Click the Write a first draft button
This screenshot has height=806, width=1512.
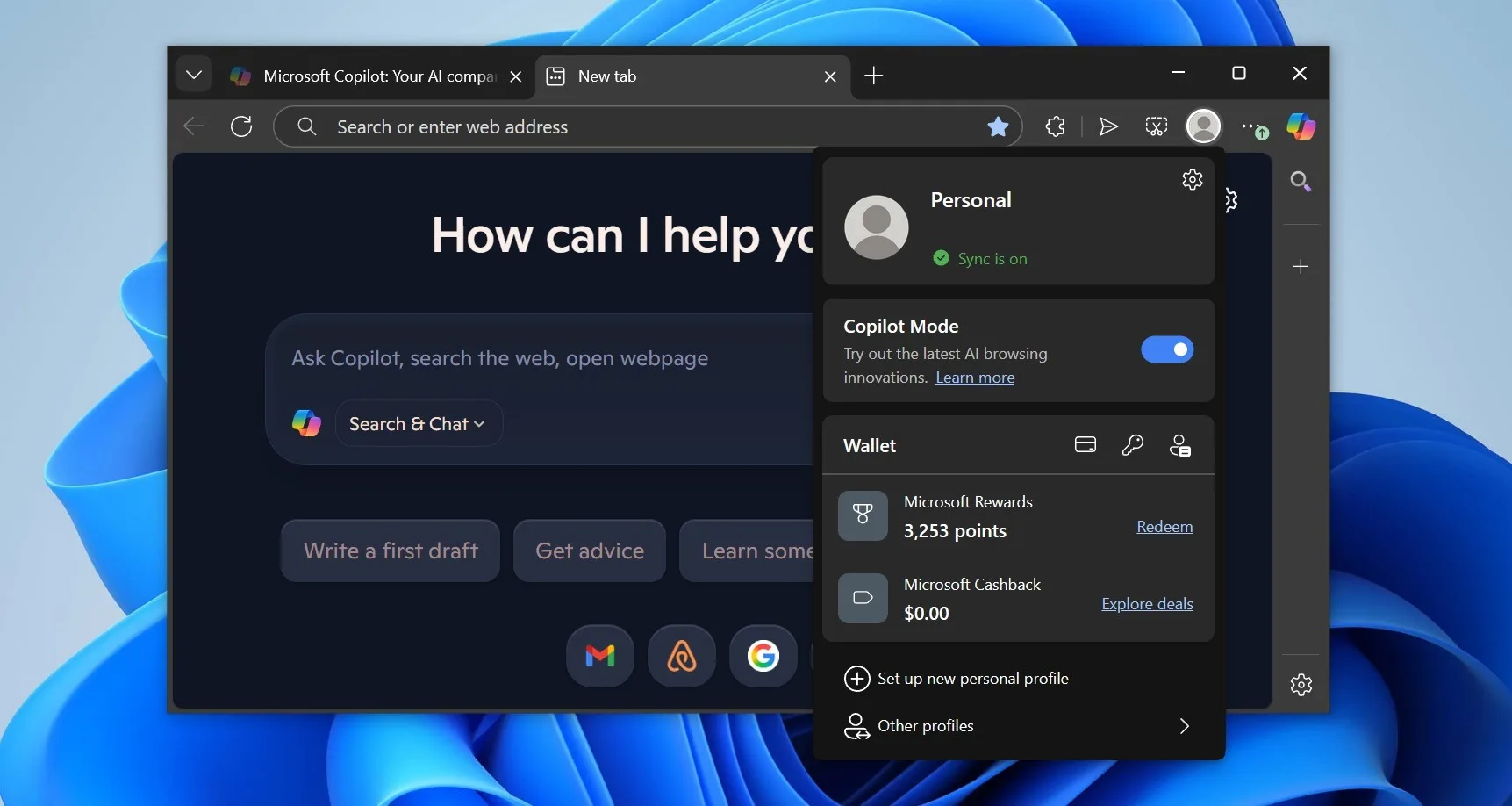[391, 551]
